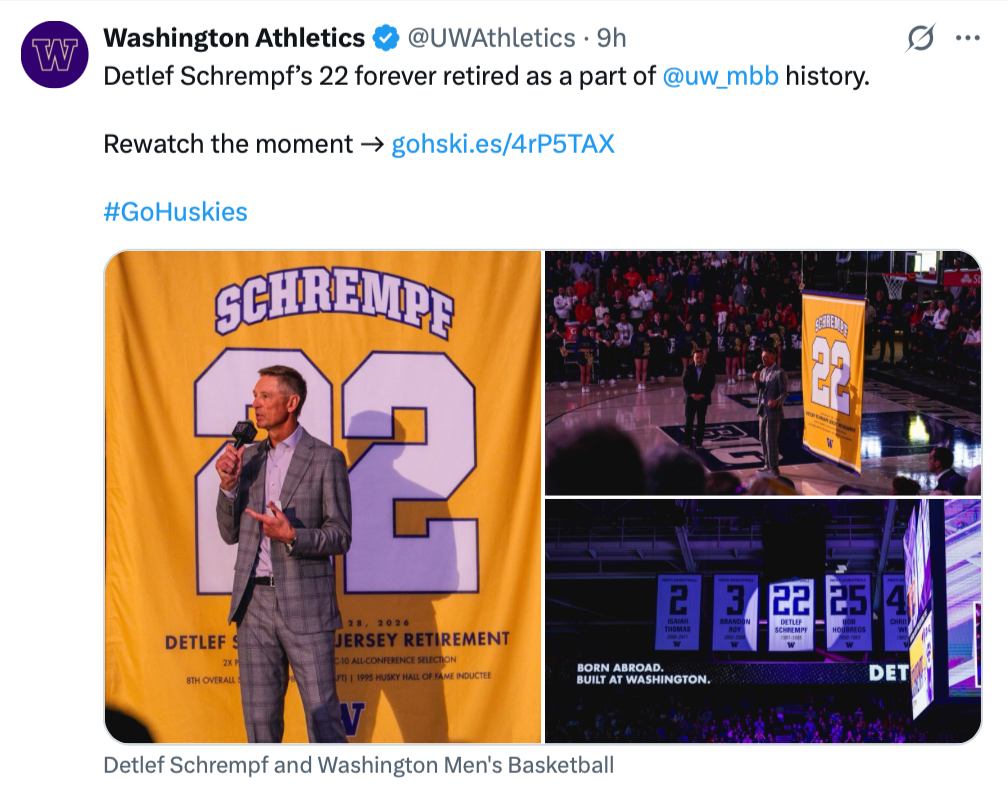The height and width of the screenshot is (786, 1008).
Task: Click the "Rewatch the moment" text
Action: (x=228, y=144)
